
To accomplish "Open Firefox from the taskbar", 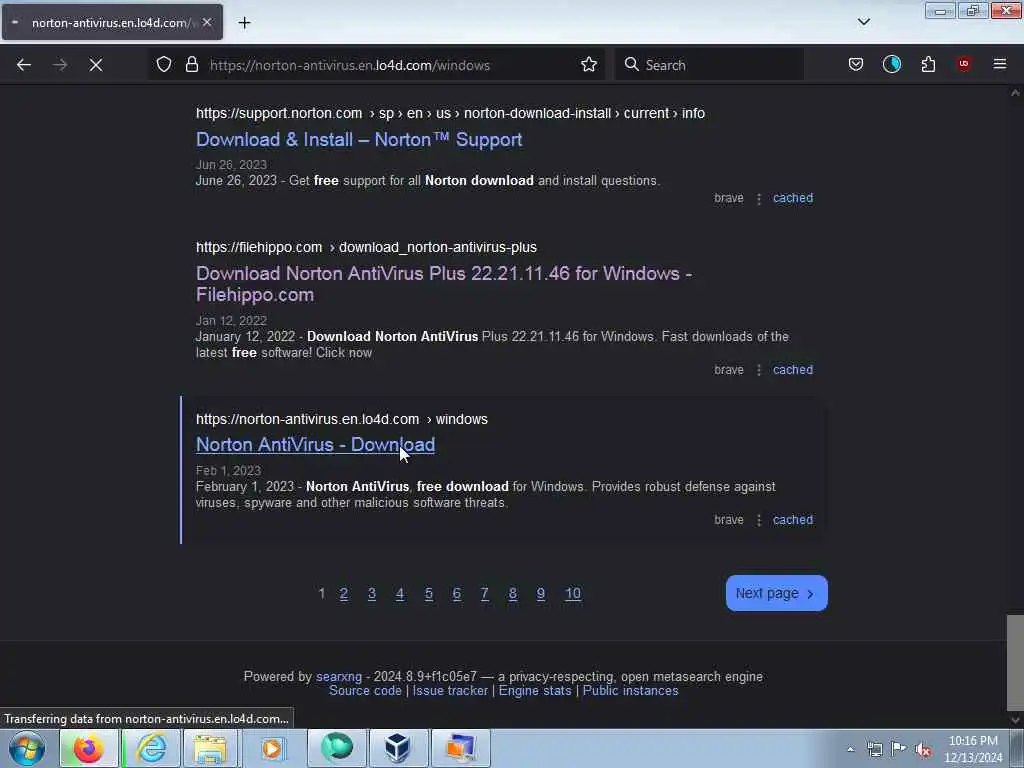I will tap(88, 748).
